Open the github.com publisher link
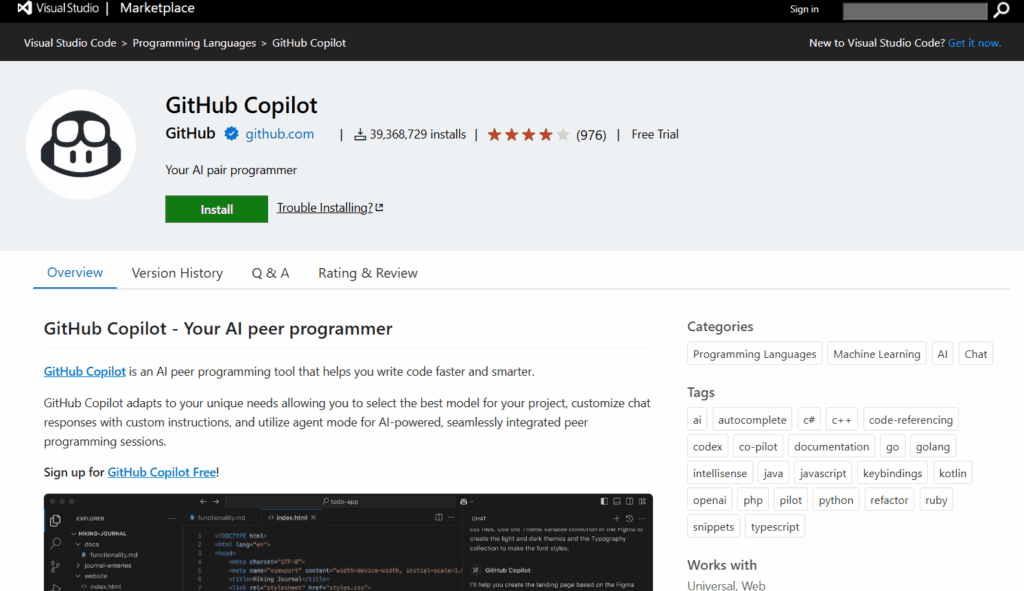The width and height of the screenshot is (1024, 591). [x=280, y=134]
